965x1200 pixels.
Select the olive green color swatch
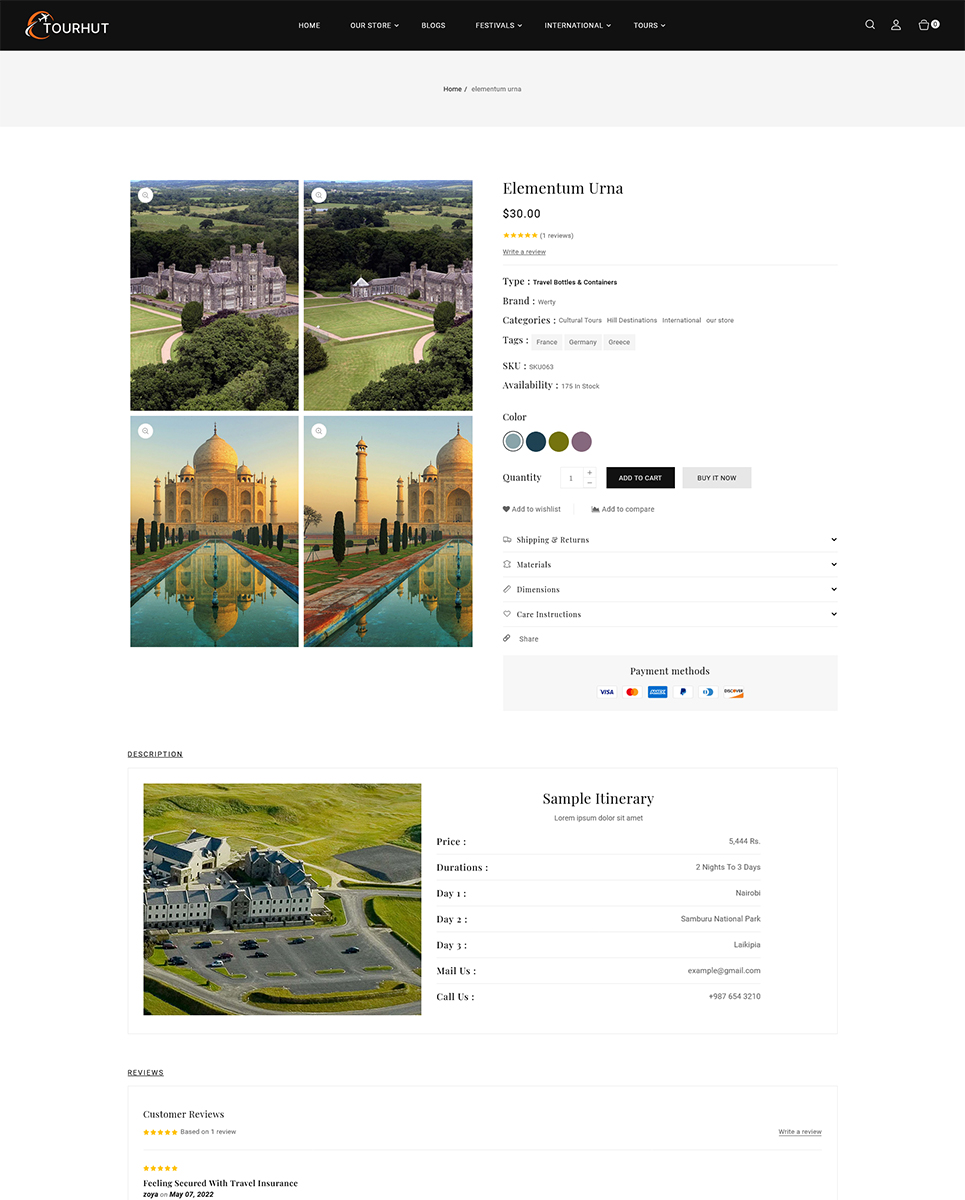[558, 441]
